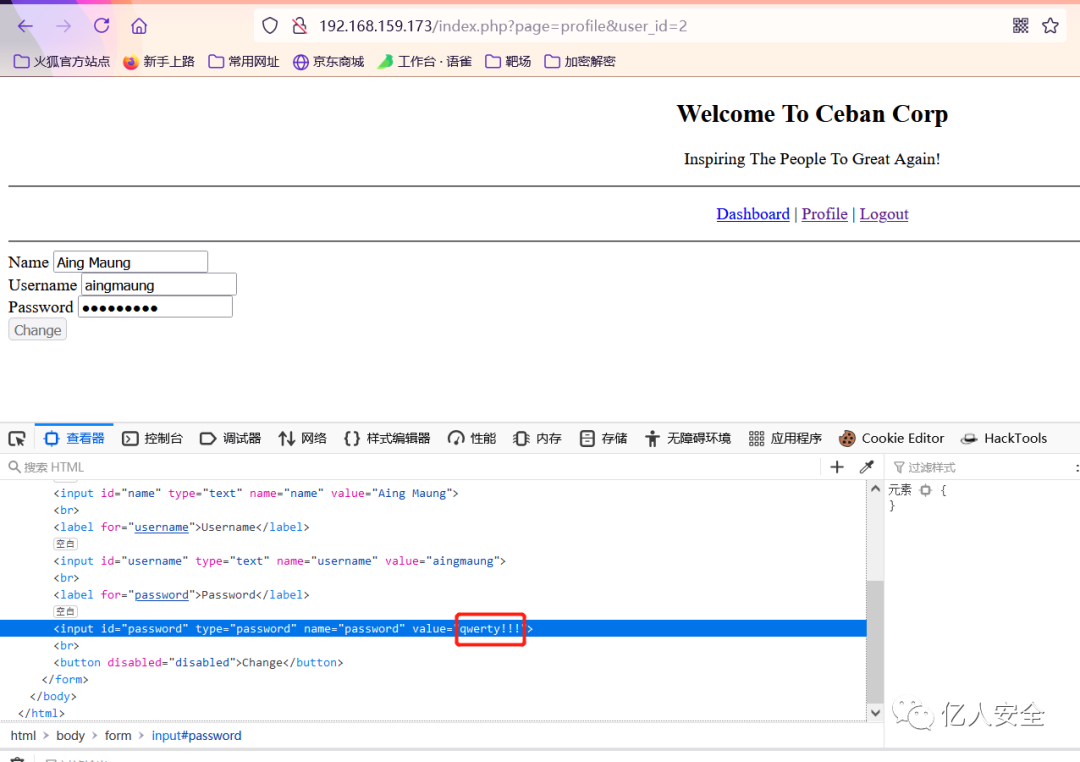Open the 工作台 · 语雀 bookmark
The image size is (1080, 762).
(x=425, y=62)
